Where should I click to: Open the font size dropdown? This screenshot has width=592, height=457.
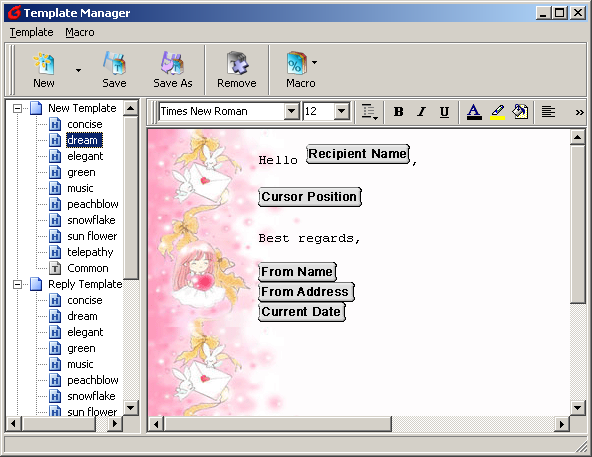pyautogui.click(x=341, y=111)
